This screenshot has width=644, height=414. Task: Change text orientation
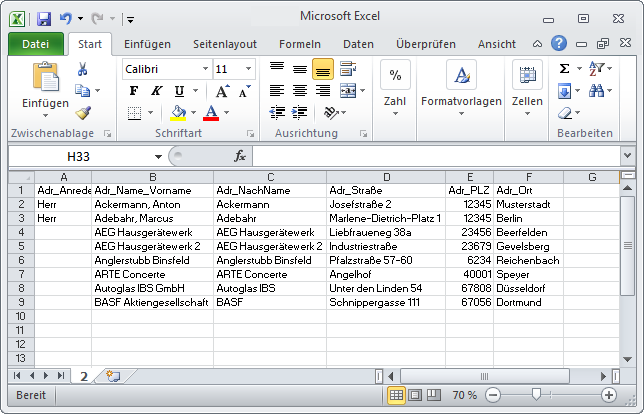pyautogui.click(x=332, y=112)
